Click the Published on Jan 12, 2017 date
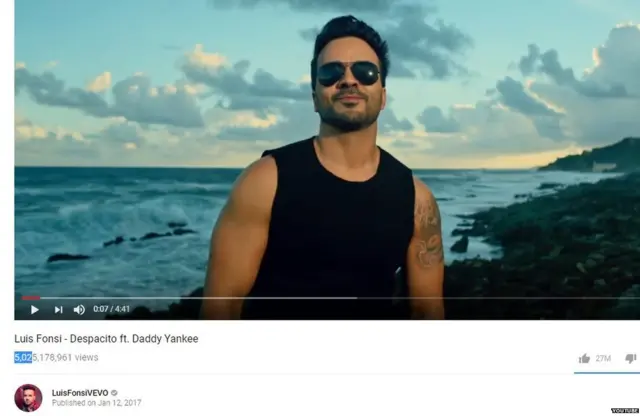Screen dimensions: 640x416 (x=96, y=403)
